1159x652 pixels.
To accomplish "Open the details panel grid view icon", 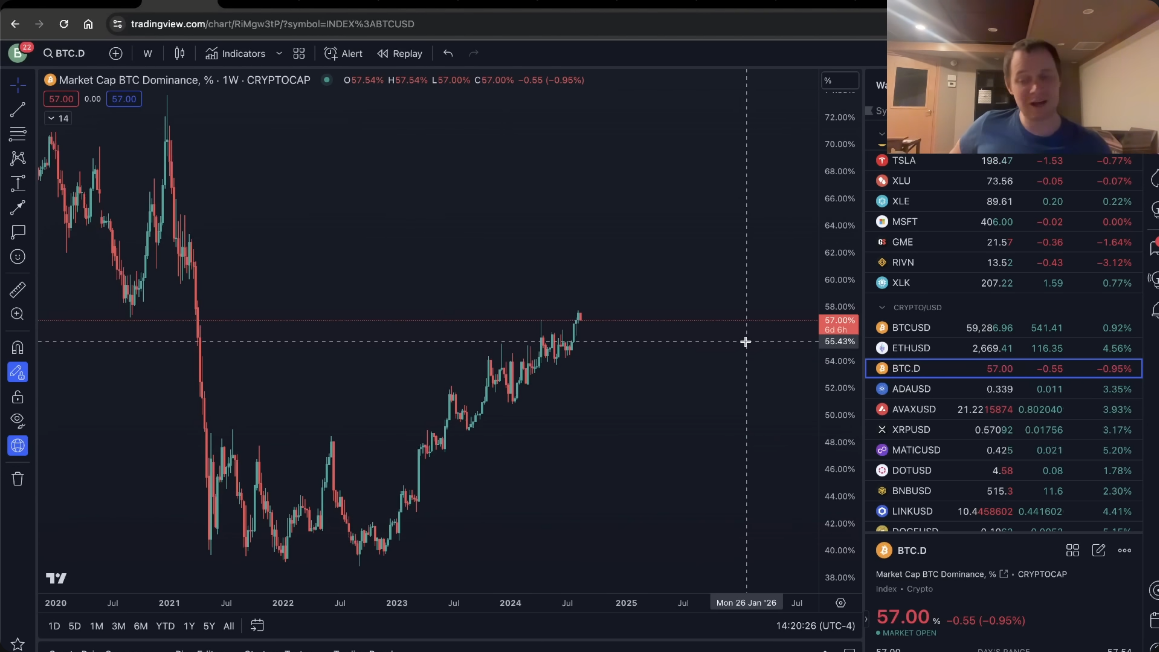I will pos(1072,550).
